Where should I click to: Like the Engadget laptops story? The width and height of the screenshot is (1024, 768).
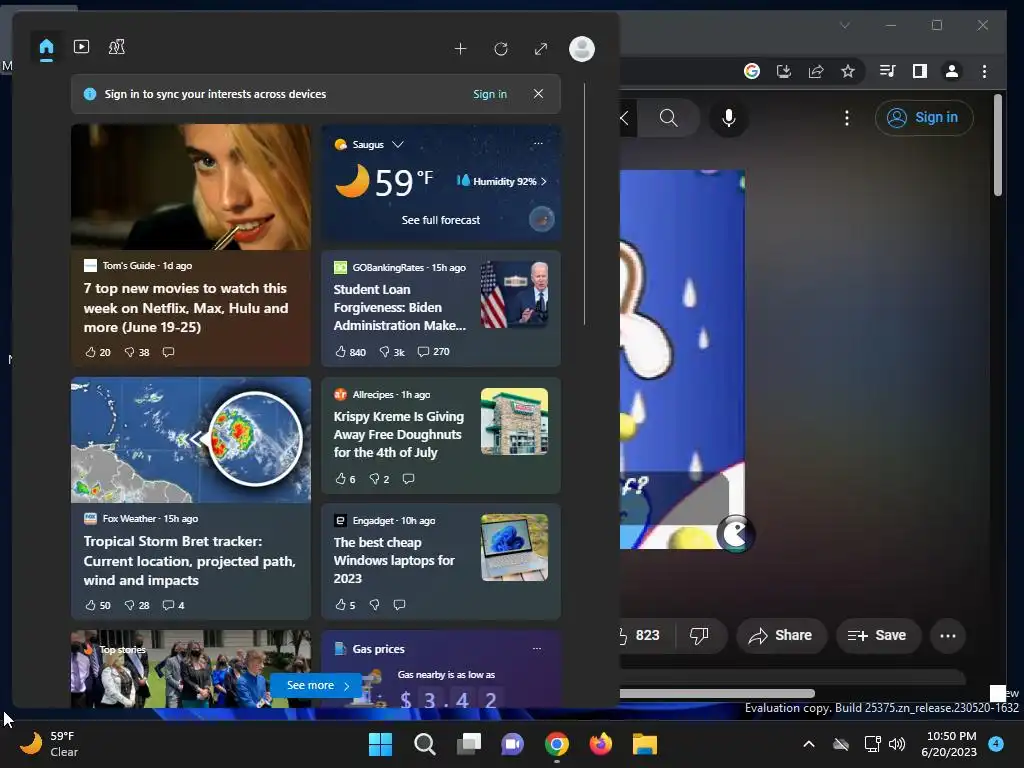click(345, 605)
